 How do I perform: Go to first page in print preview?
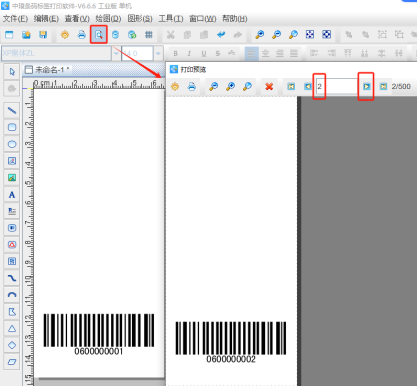pos(291,87)
